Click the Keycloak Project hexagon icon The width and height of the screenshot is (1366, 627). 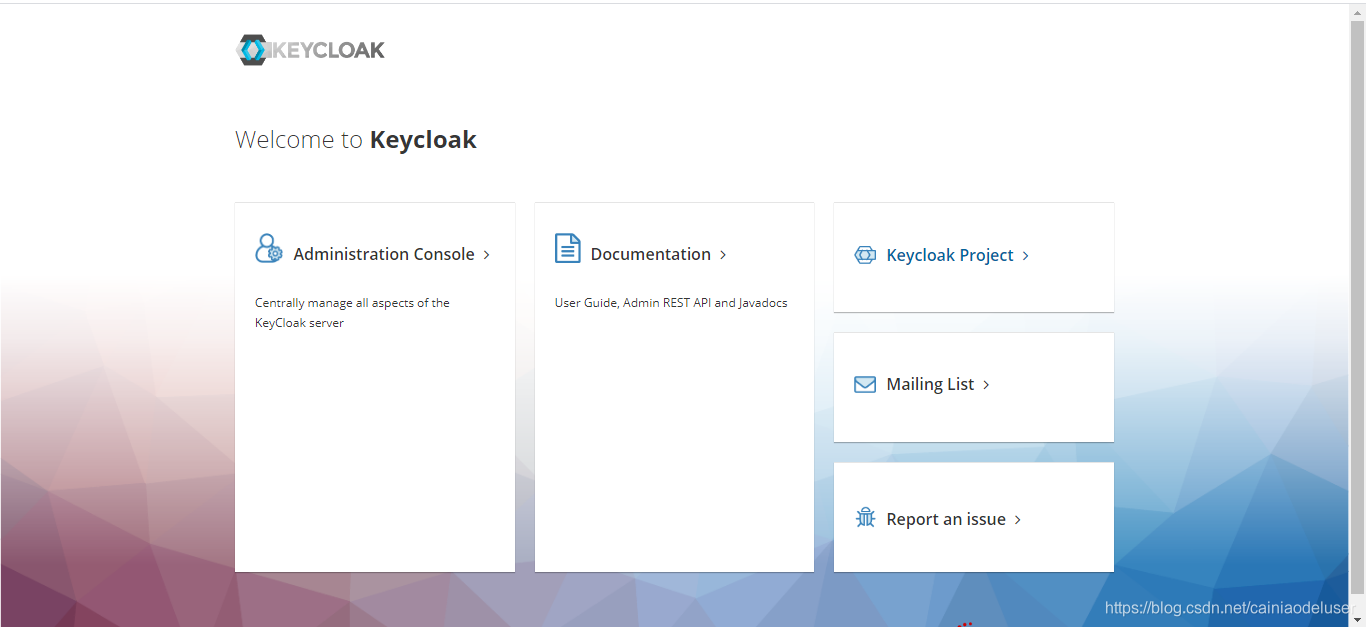click(865, 255)
